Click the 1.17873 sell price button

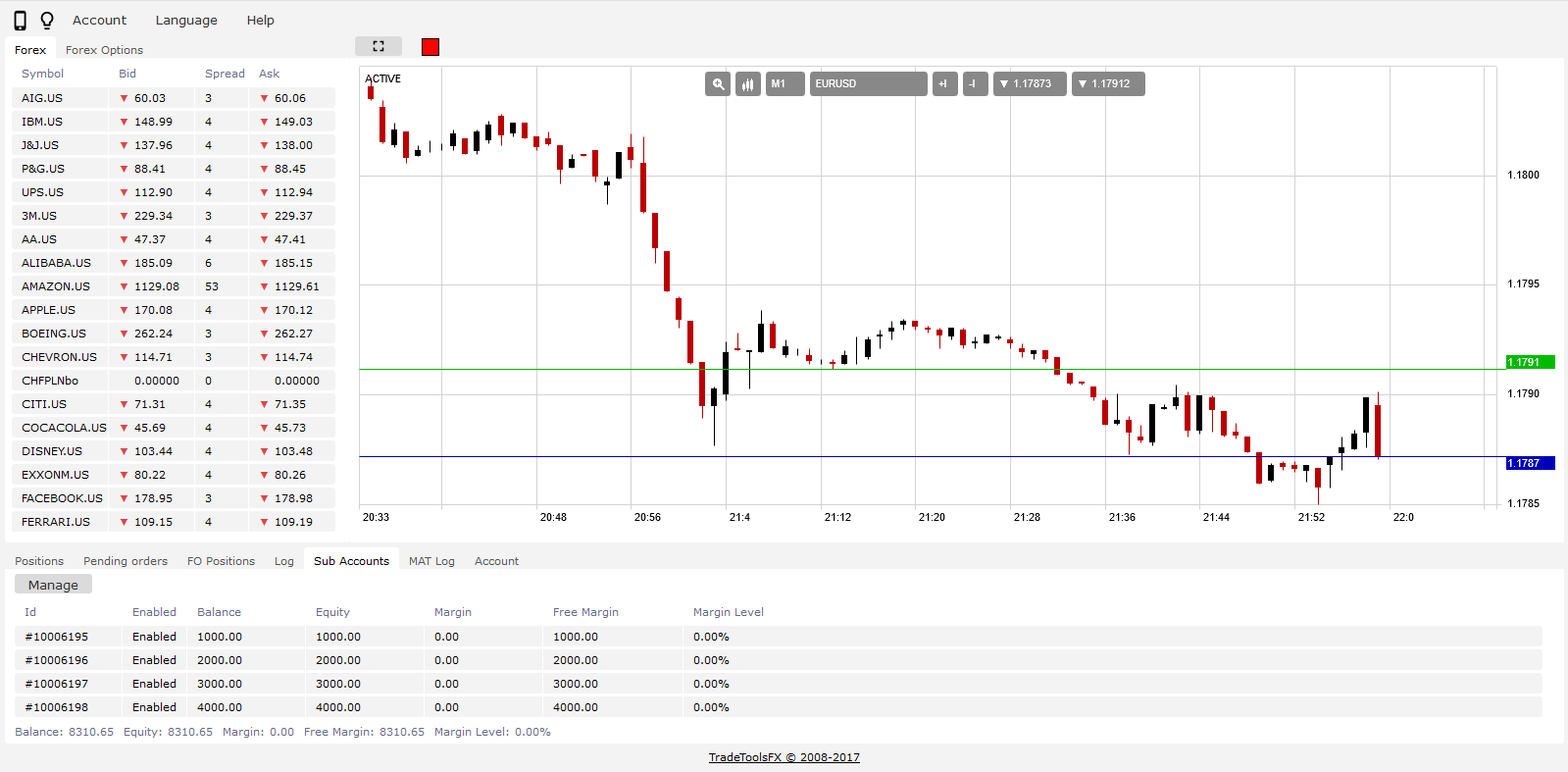point(1029,84)
